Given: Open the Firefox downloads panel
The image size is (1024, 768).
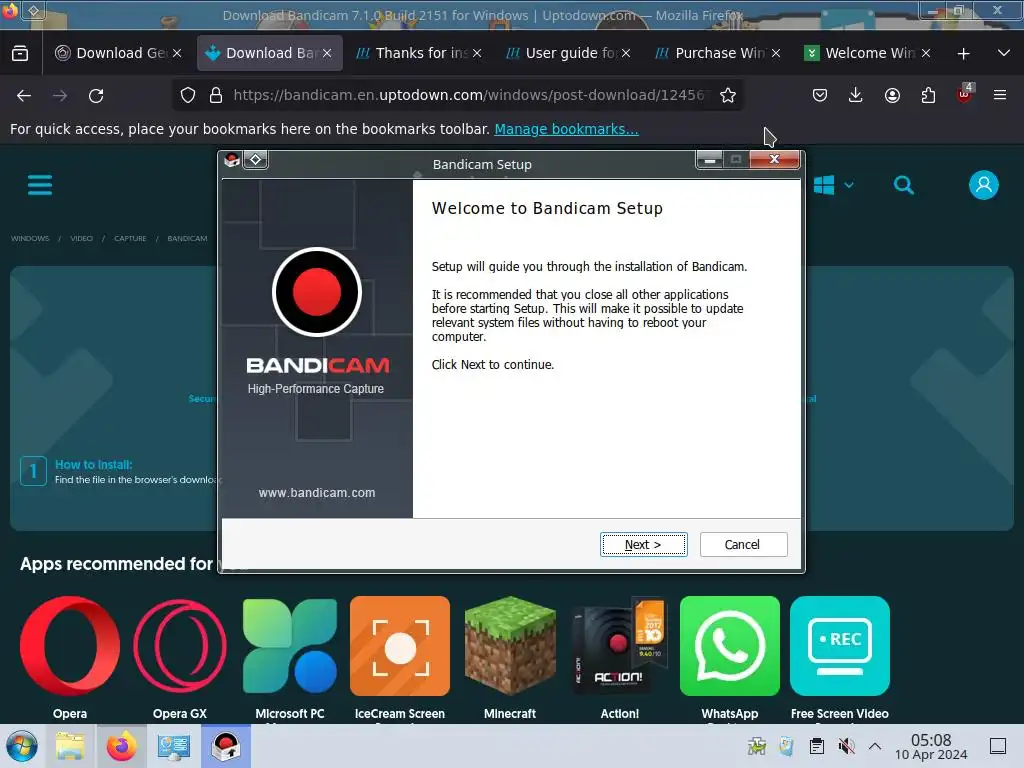Looking at the screenshot, I should click(x=856, y=95).
